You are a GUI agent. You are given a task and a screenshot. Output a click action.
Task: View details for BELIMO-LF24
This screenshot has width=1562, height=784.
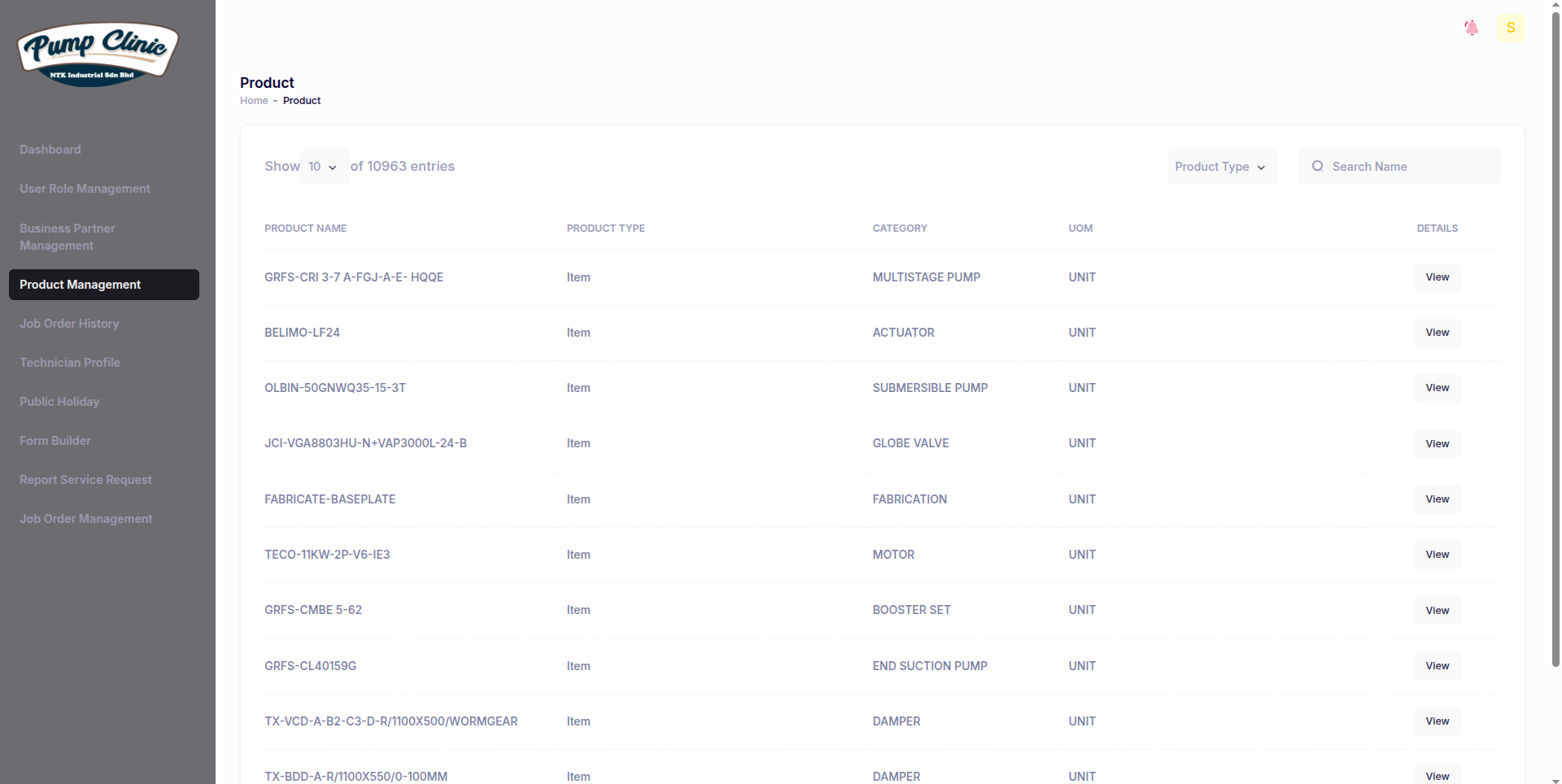[x=1437, y=333]
